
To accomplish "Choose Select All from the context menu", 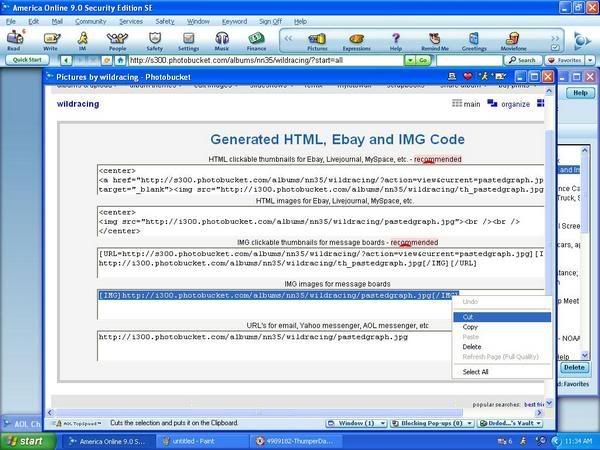I will coord(502,372).
